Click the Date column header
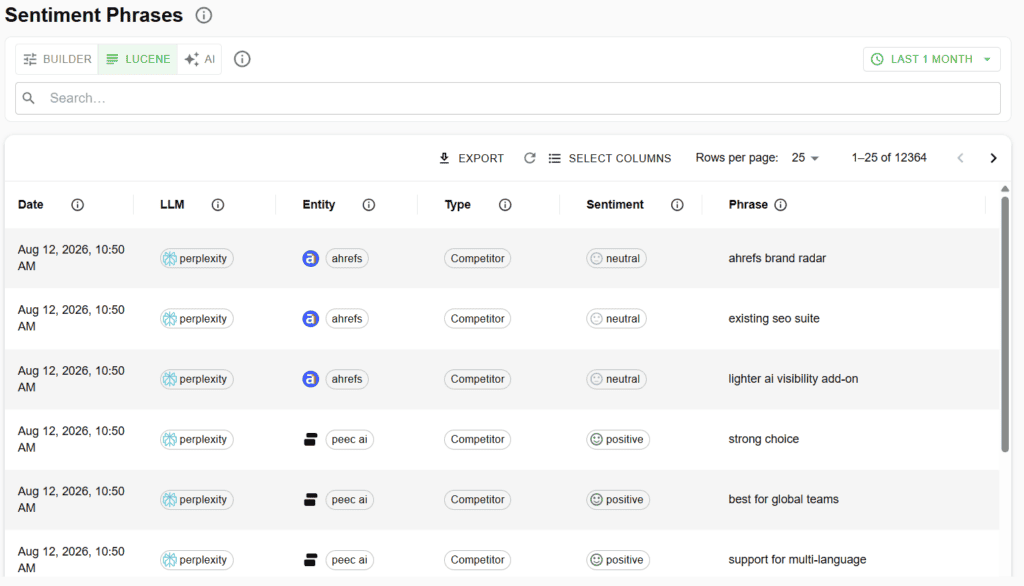 [x=31, y=204]
